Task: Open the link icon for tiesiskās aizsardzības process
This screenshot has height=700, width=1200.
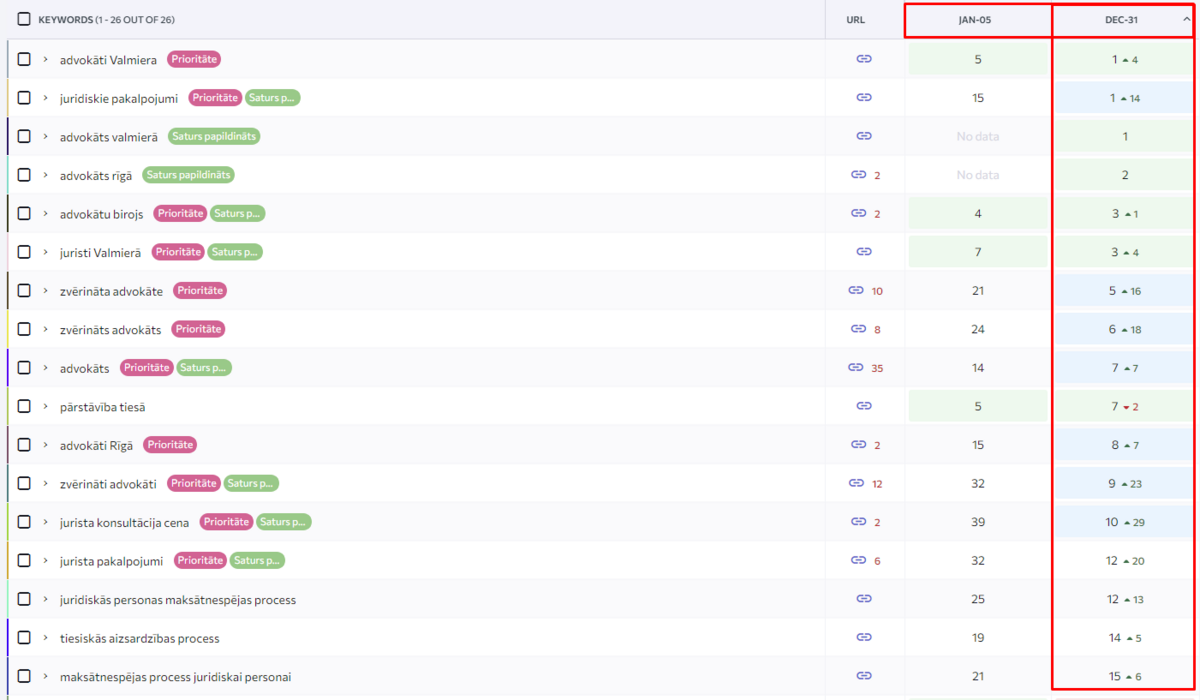Action: 864,638
